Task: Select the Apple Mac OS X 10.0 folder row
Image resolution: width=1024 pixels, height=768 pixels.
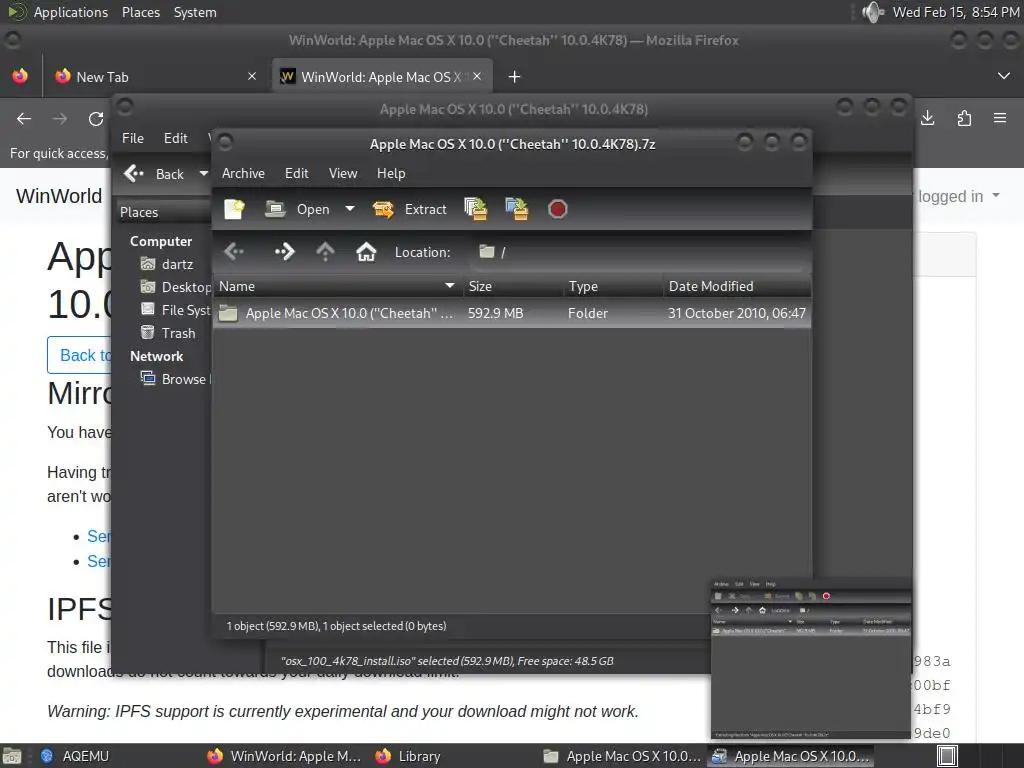Action: [x=512, y=313]
